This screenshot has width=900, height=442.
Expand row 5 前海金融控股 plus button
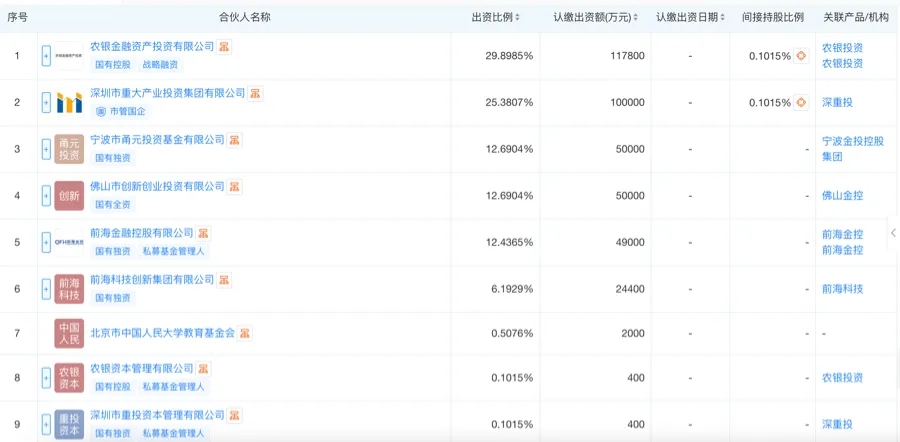click(x=46, y=242)
